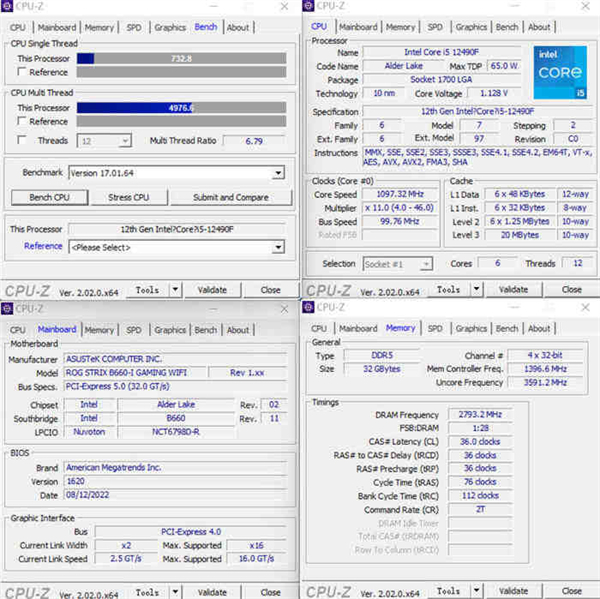
Task: Click Current Link Width x2 value
Action: 126,545
